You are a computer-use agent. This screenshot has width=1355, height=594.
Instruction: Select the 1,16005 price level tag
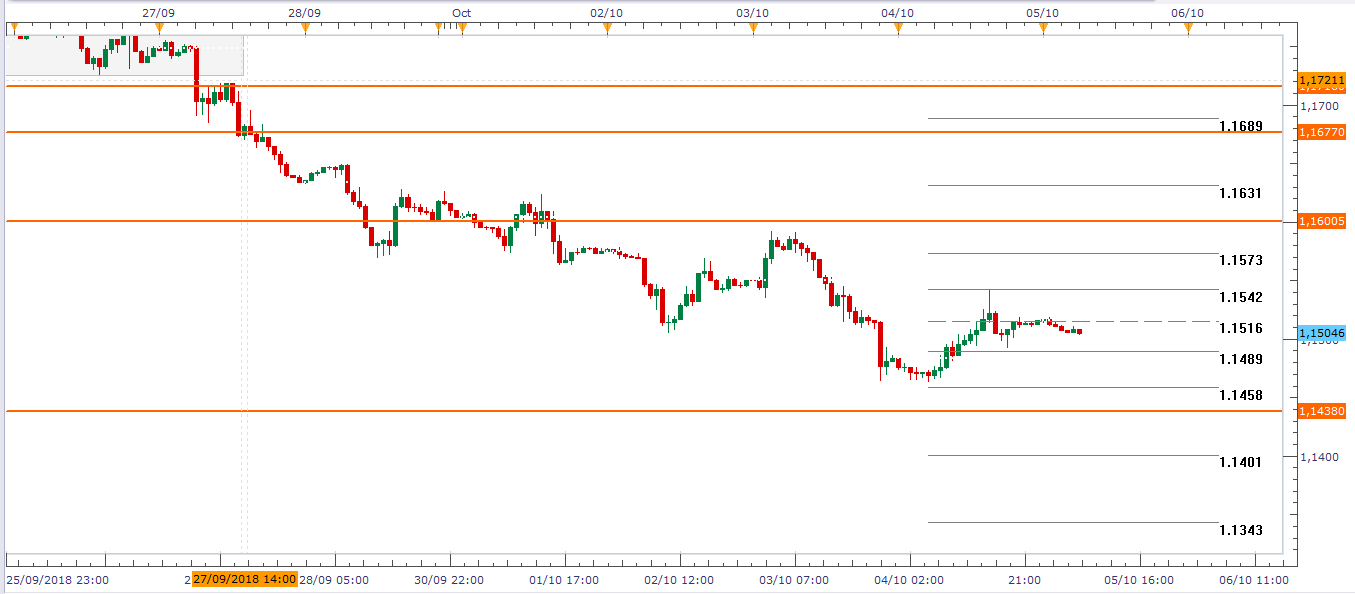pyautogui.click(x=1320, y=220)
